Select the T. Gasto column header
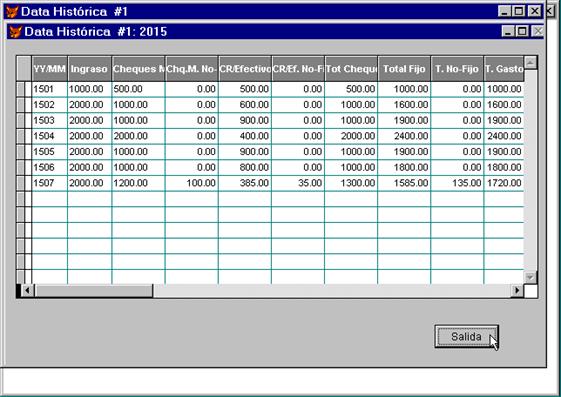 pos(504,69)
